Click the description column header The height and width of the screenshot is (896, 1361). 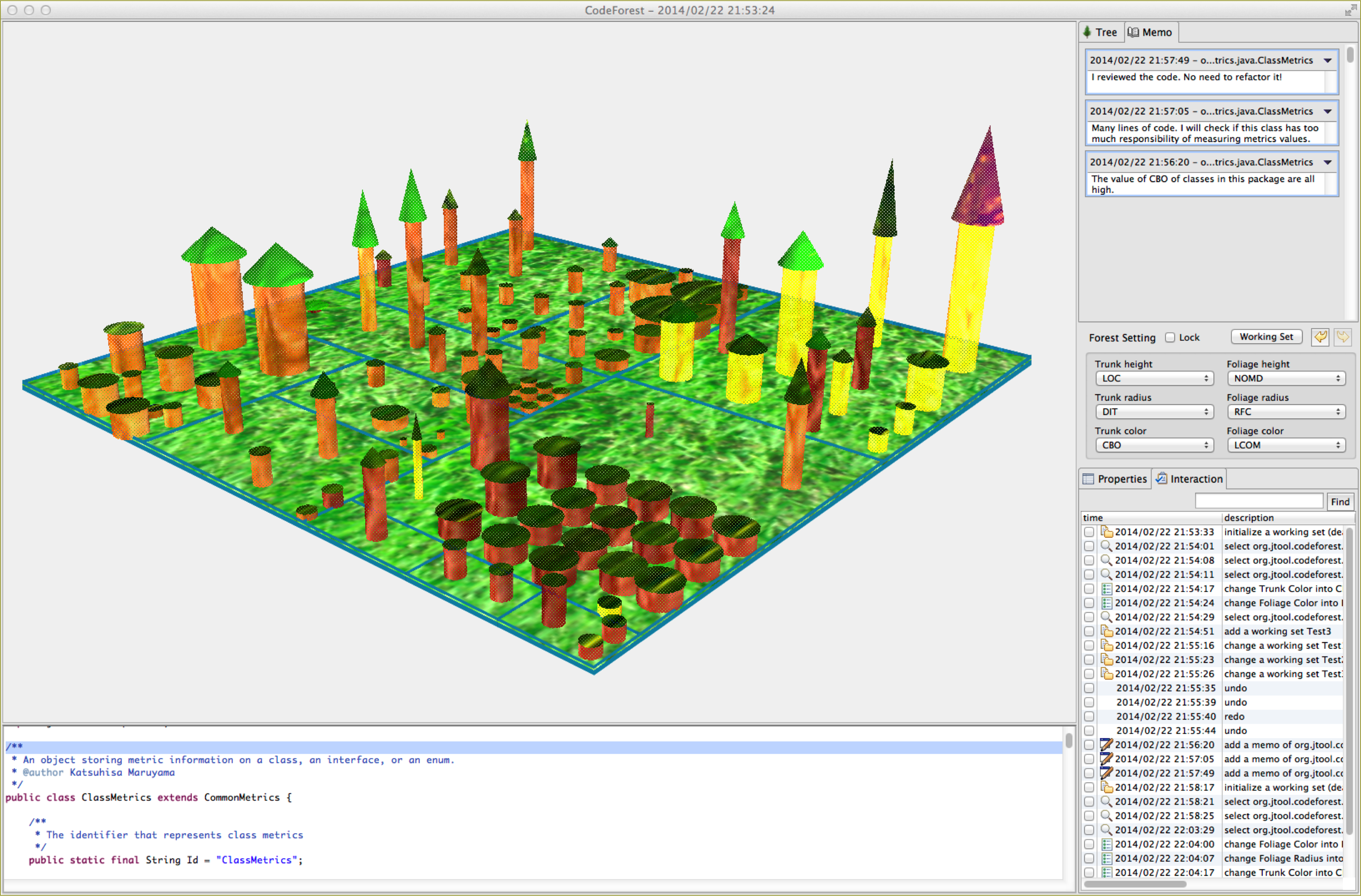1288,518
